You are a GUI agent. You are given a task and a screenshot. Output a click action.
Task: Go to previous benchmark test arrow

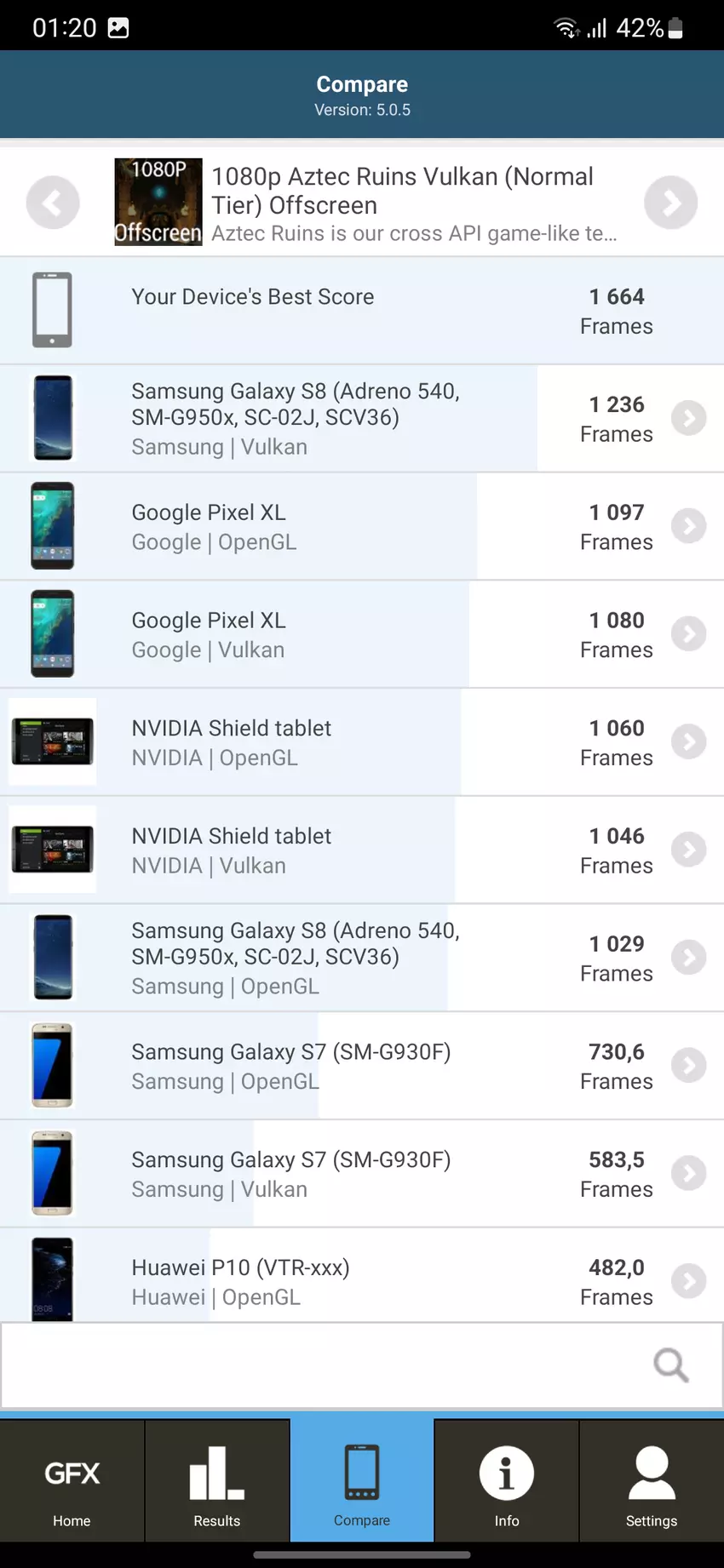53,203
